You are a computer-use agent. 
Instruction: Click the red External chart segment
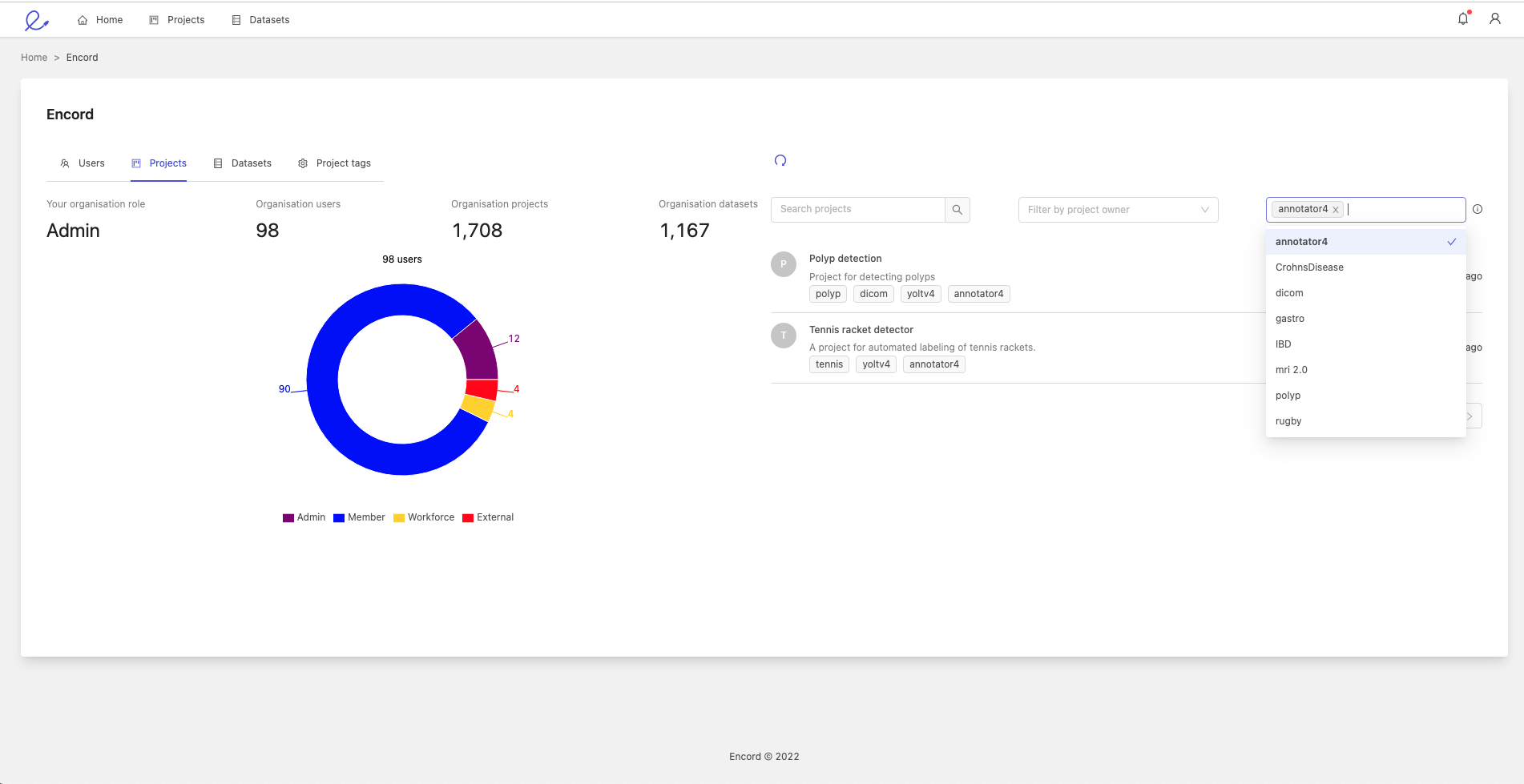pyautogui.click(x=482, y=390)
